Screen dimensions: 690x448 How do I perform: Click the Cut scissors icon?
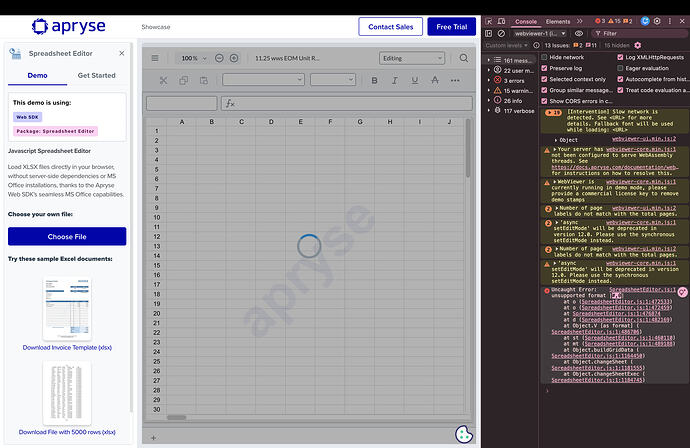(x=163, y=80)
